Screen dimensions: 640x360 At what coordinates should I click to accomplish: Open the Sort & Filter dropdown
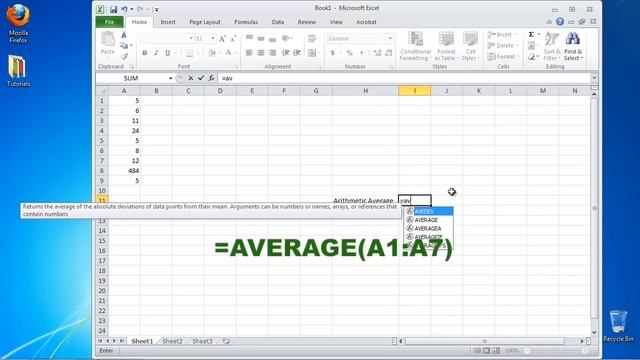pos(552,46)
